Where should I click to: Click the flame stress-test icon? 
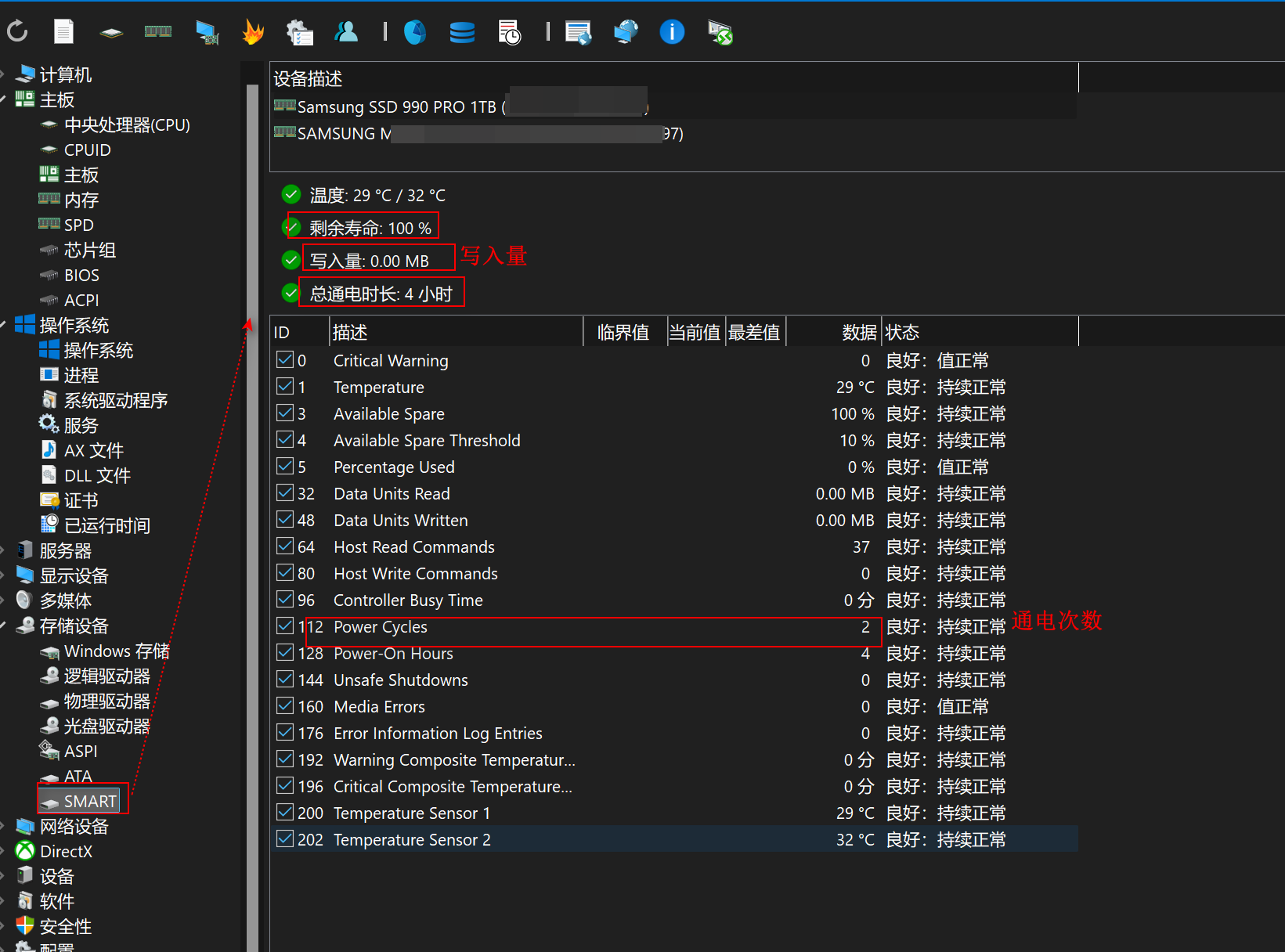coord(253,32)
